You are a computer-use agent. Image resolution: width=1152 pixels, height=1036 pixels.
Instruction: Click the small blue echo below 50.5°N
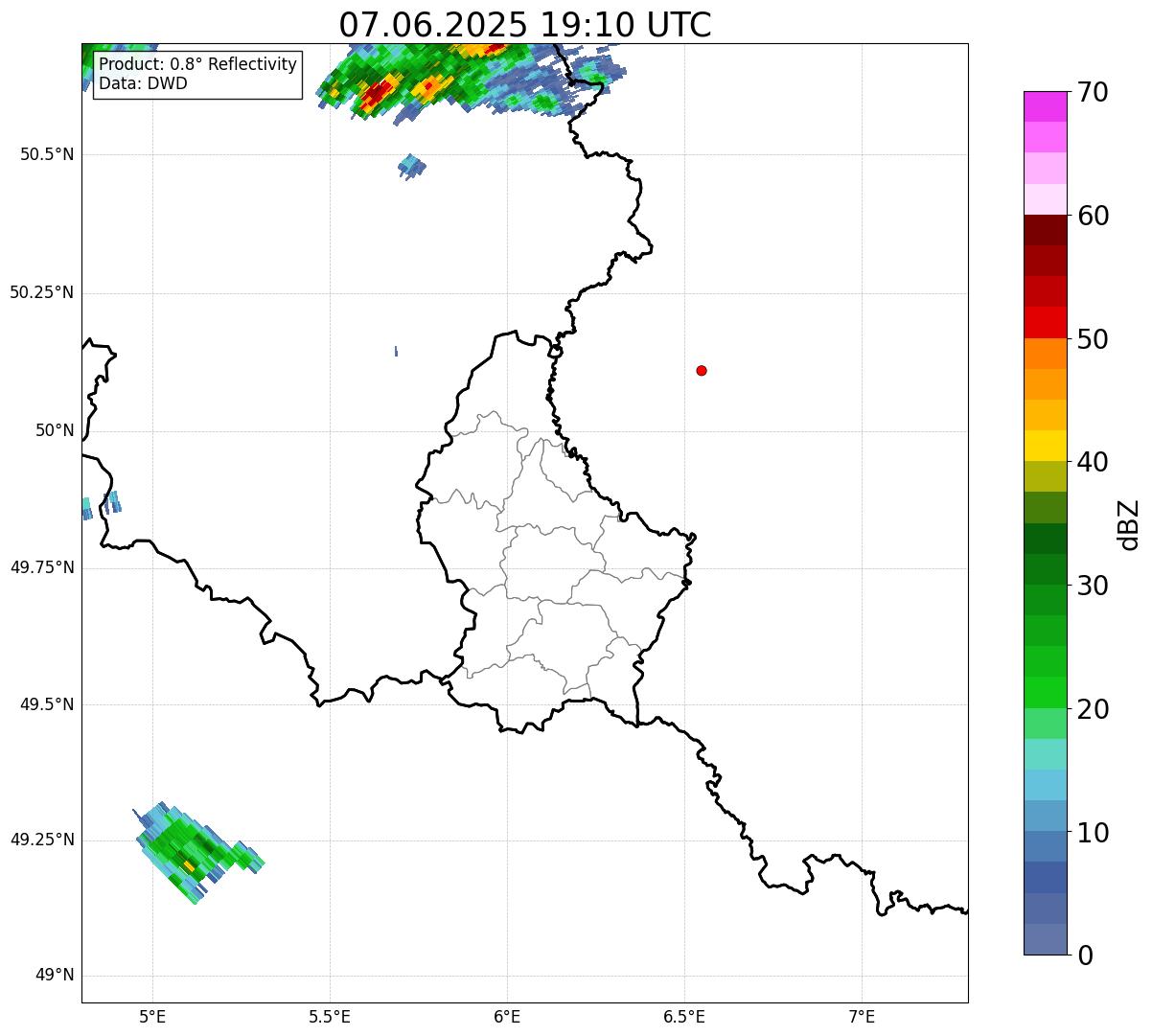click(411, 166)
